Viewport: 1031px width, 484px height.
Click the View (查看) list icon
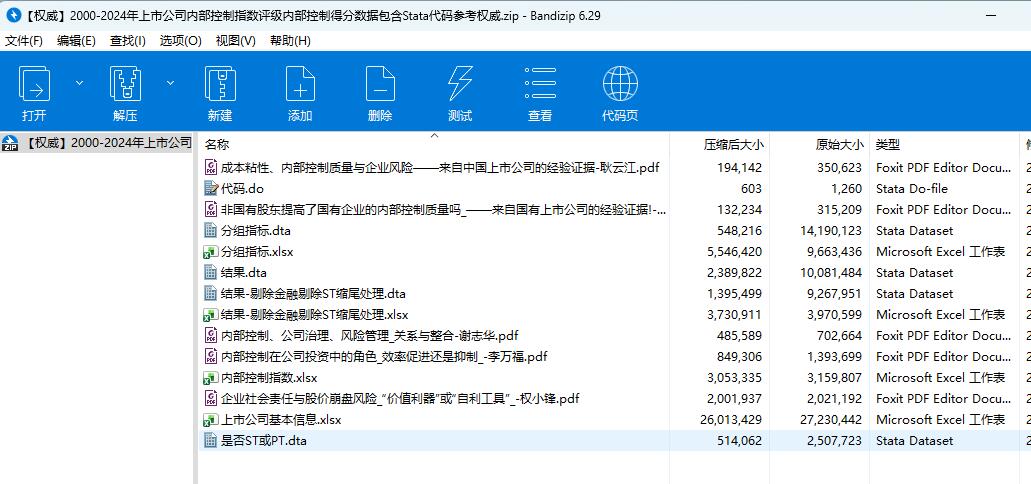click(540, 84)
